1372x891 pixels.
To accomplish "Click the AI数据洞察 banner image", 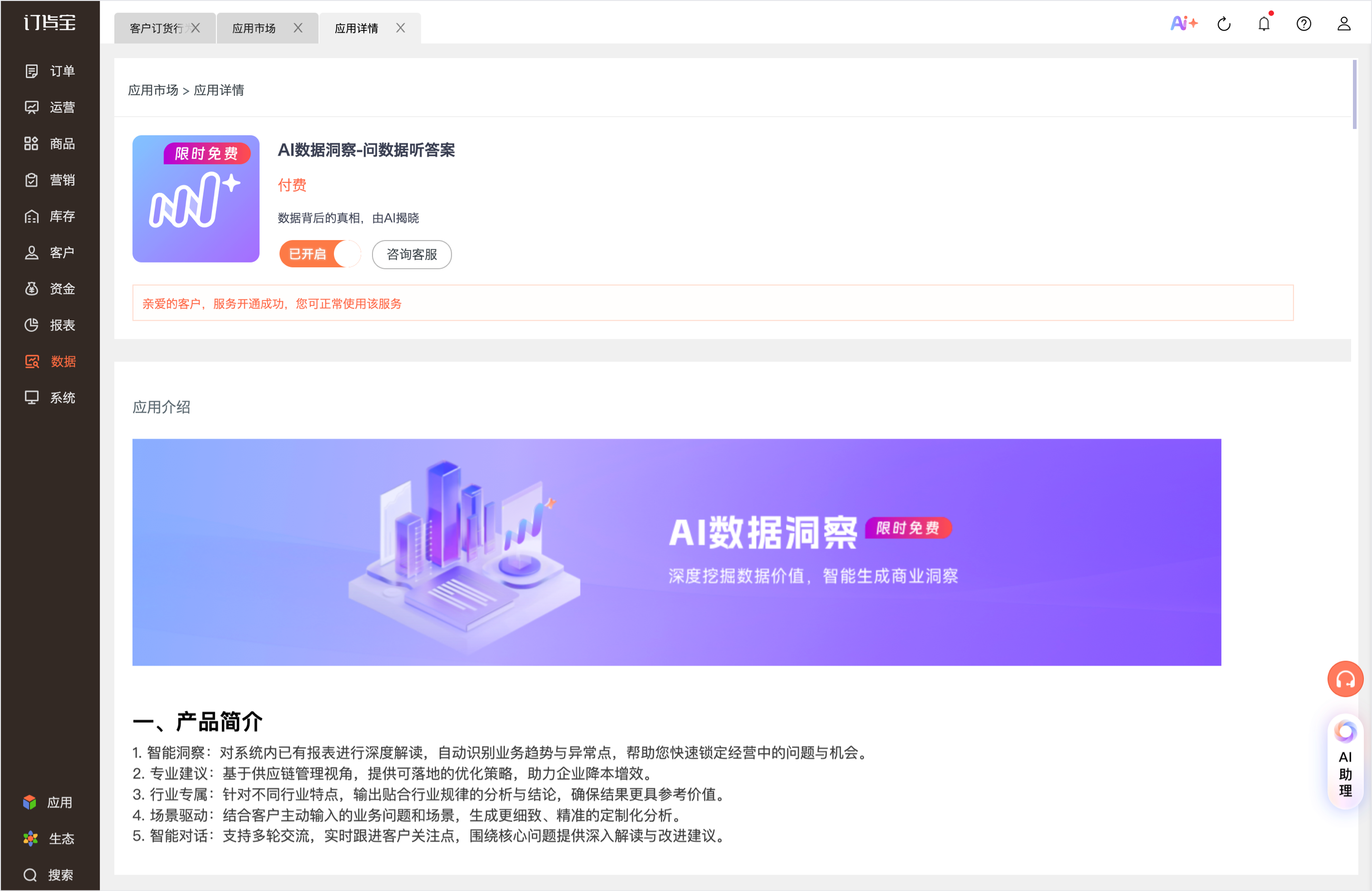I will 676,552.
